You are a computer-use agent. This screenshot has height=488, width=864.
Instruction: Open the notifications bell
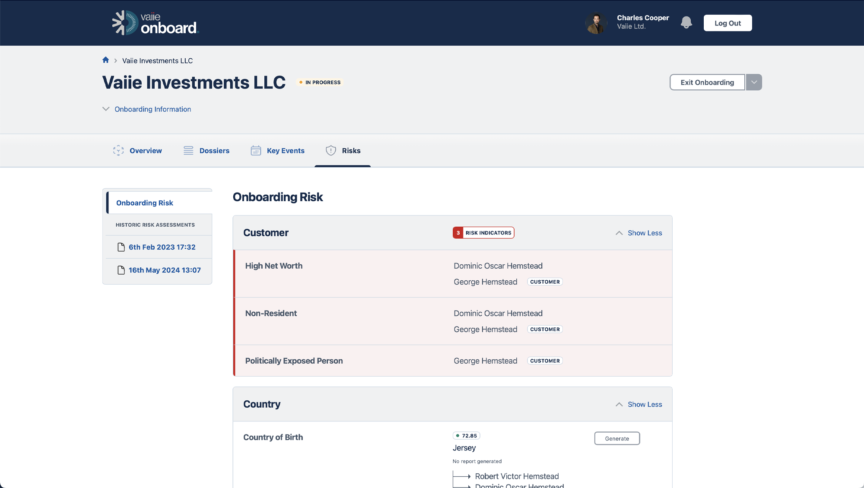[x=686, y=22]
